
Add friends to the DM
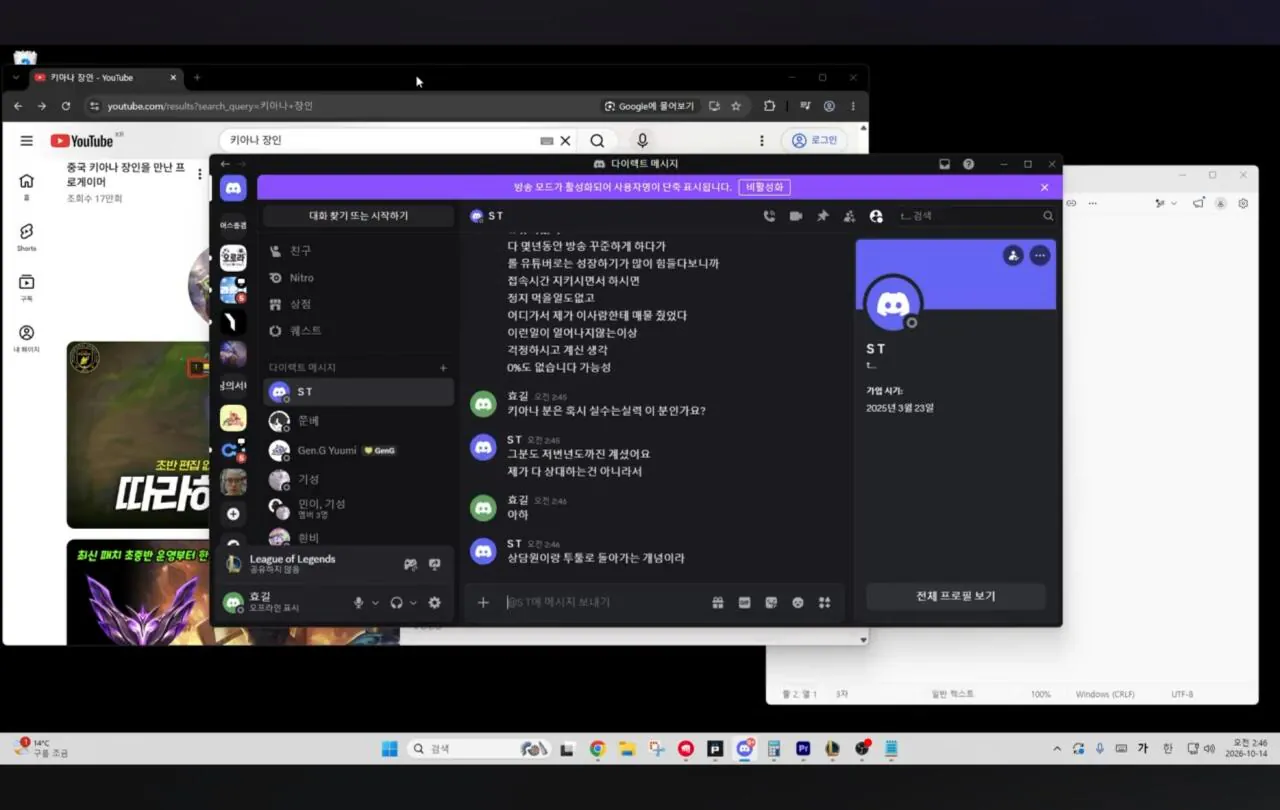849,216
